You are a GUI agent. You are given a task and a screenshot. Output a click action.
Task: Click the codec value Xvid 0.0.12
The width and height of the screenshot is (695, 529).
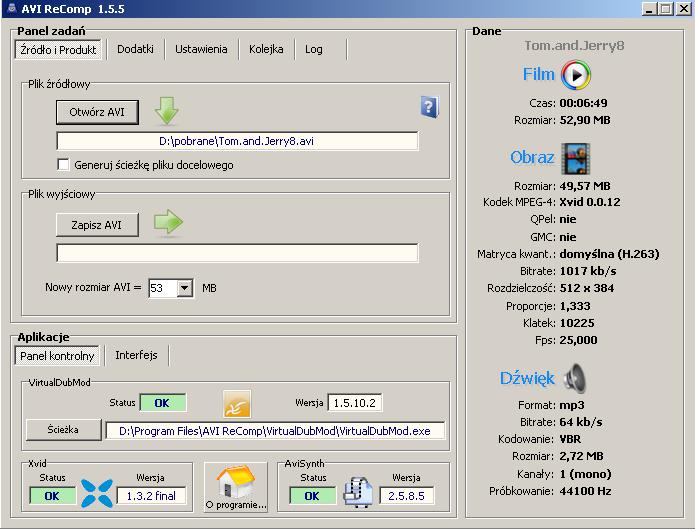click(x=590, y=202)
